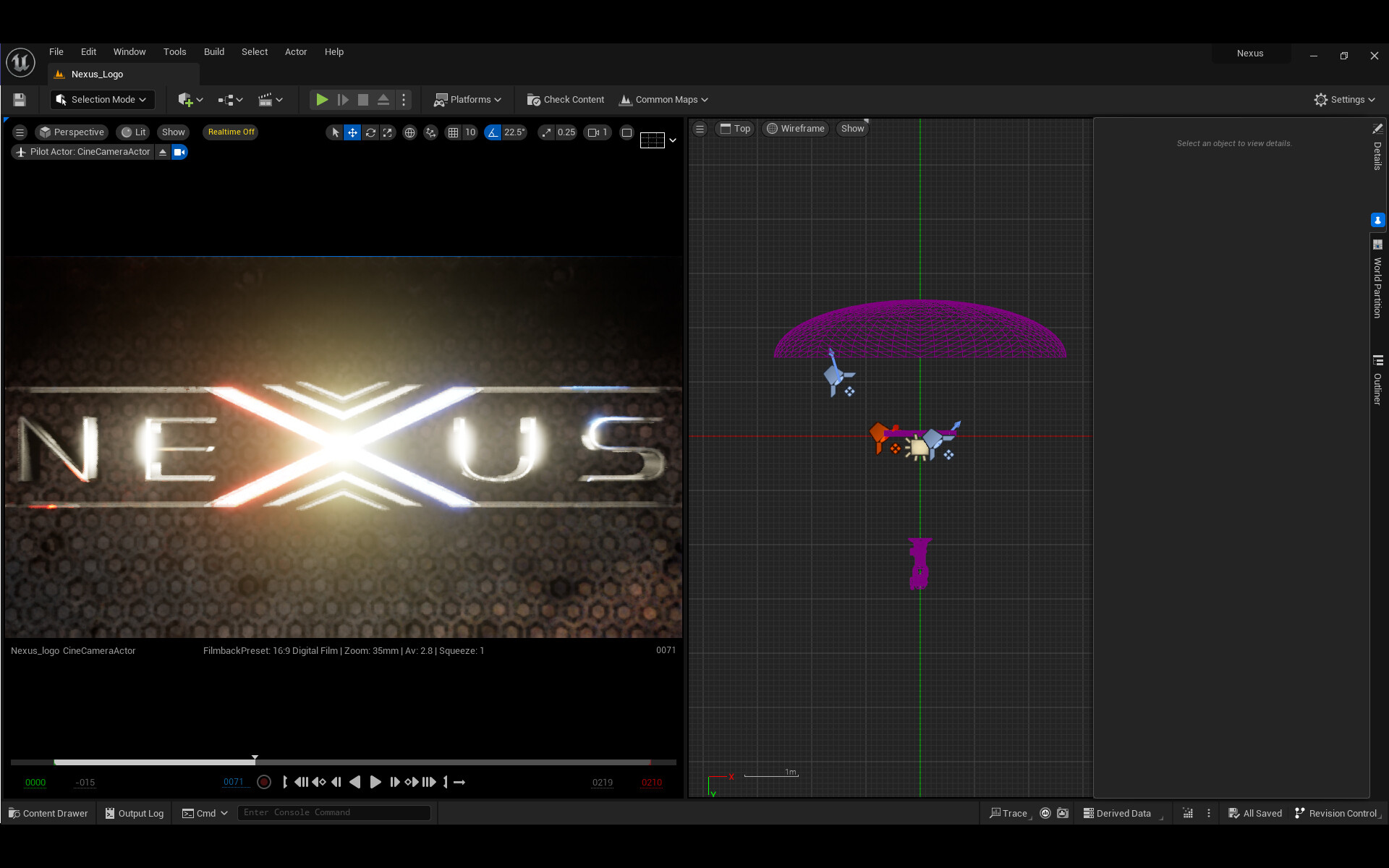Screen dimensions: 1389x868
Task: Select the Scale transform tool
Action: [388, 132]
